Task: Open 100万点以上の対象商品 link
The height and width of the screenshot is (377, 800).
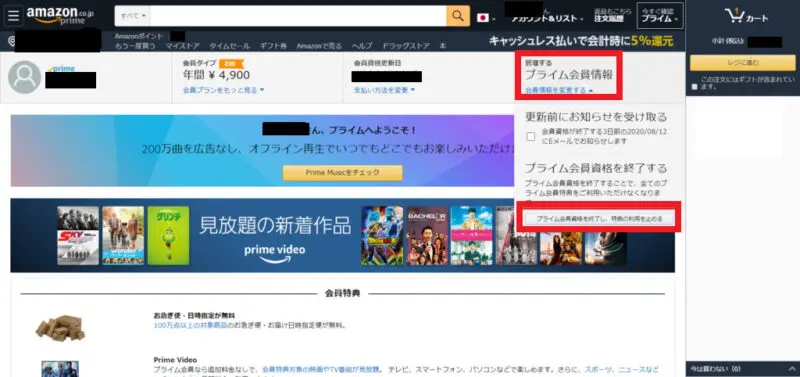Action: 190,325
